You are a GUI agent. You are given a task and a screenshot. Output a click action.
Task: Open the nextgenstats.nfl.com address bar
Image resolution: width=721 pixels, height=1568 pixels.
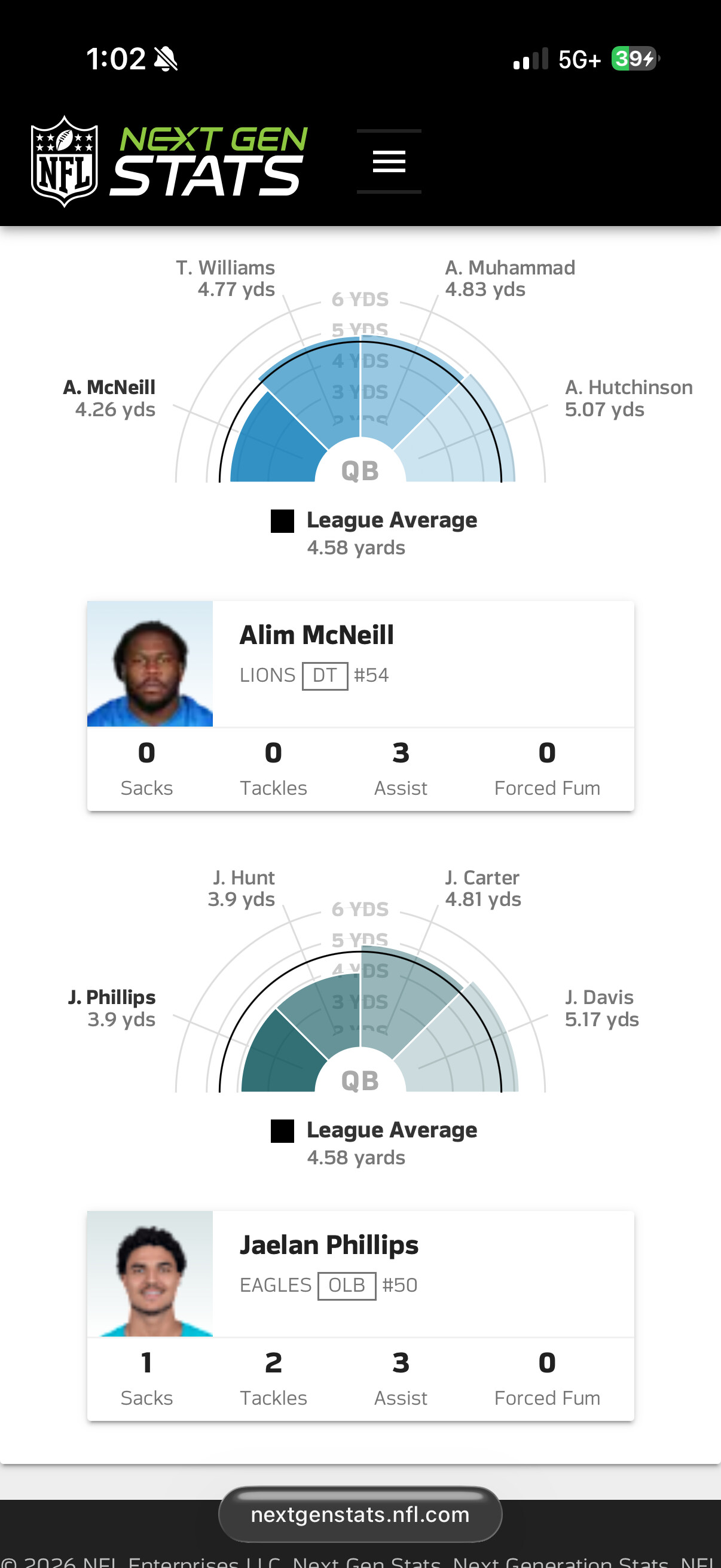click(x=360, y=1515)
